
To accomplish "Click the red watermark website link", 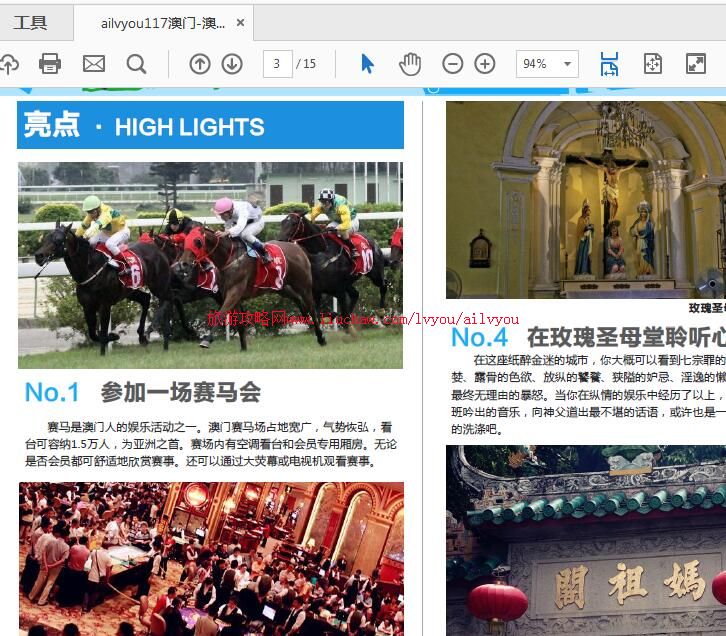I will coord(362,318).
